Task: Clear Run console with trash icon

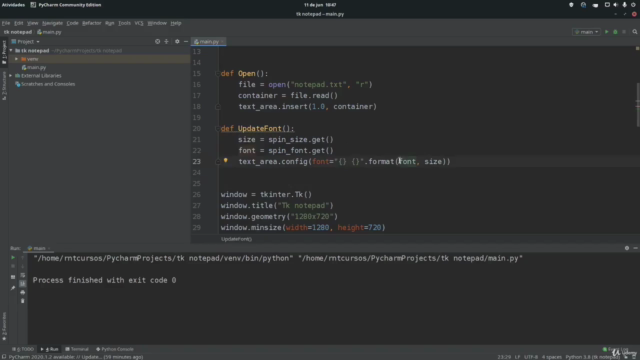Action: (22, 301)
